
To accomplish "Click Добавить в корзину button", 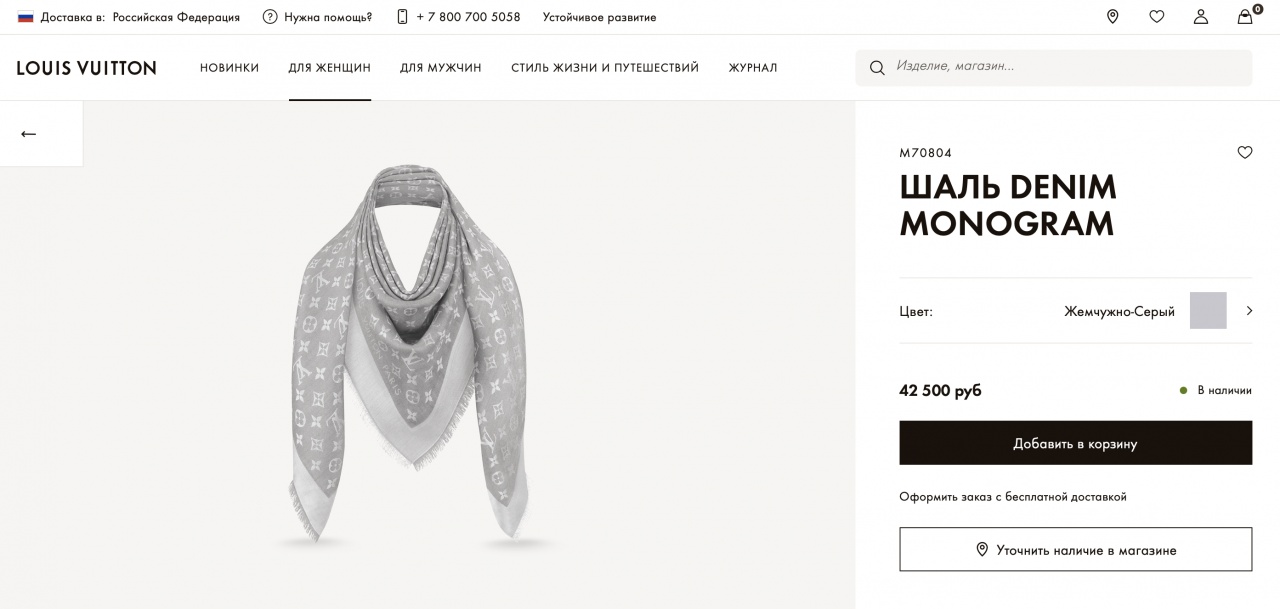I will 1075,443.
